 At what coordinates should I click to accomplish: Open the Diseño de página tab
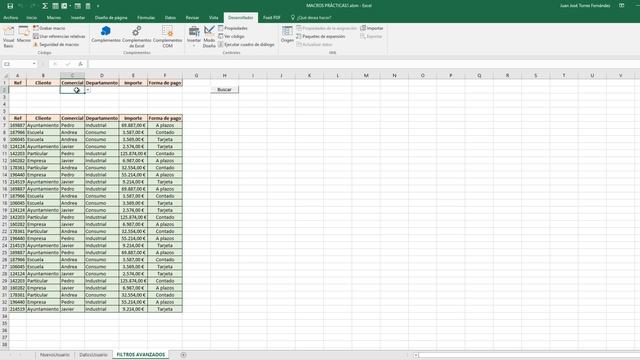111,18
